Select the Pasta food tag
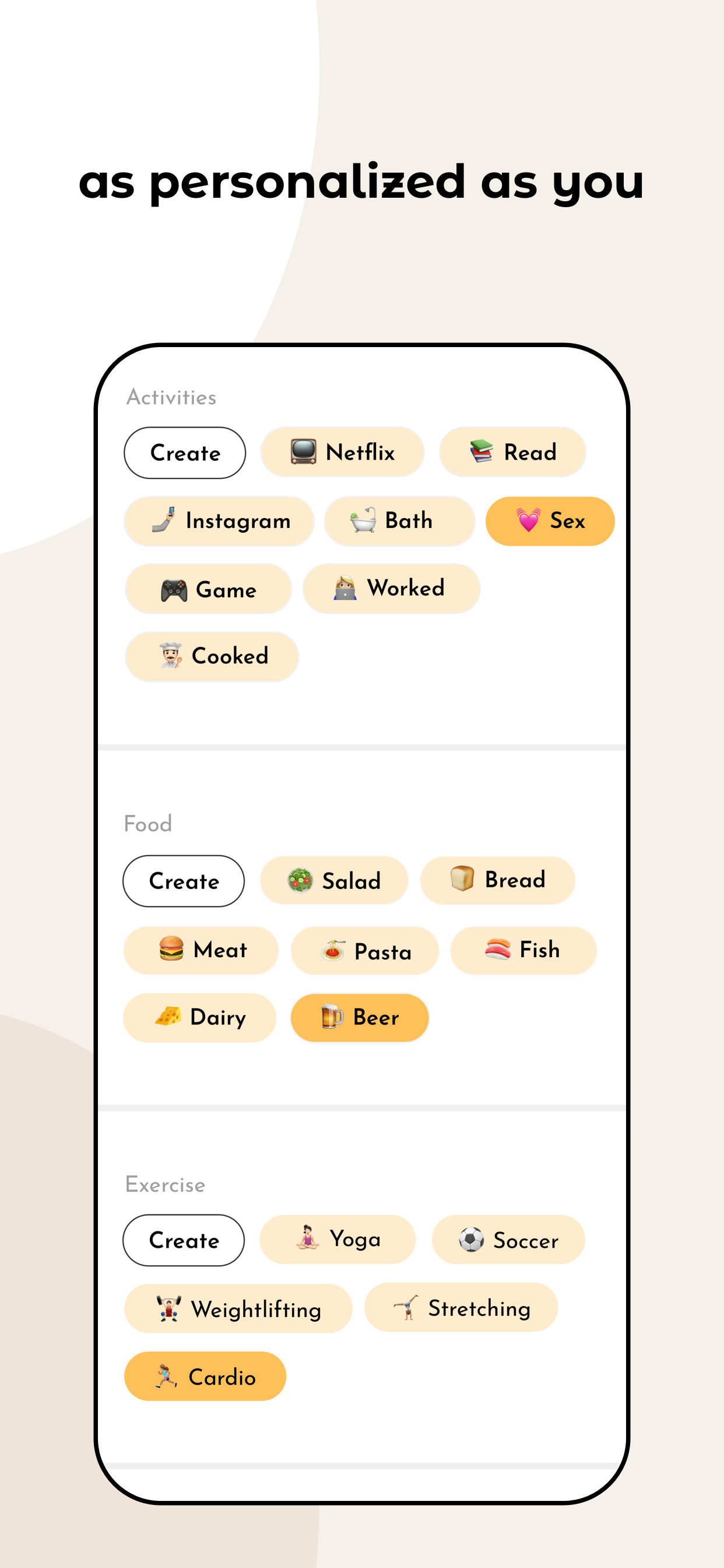The width and height of the screenshot is (724, 1568). click(364, 950)
